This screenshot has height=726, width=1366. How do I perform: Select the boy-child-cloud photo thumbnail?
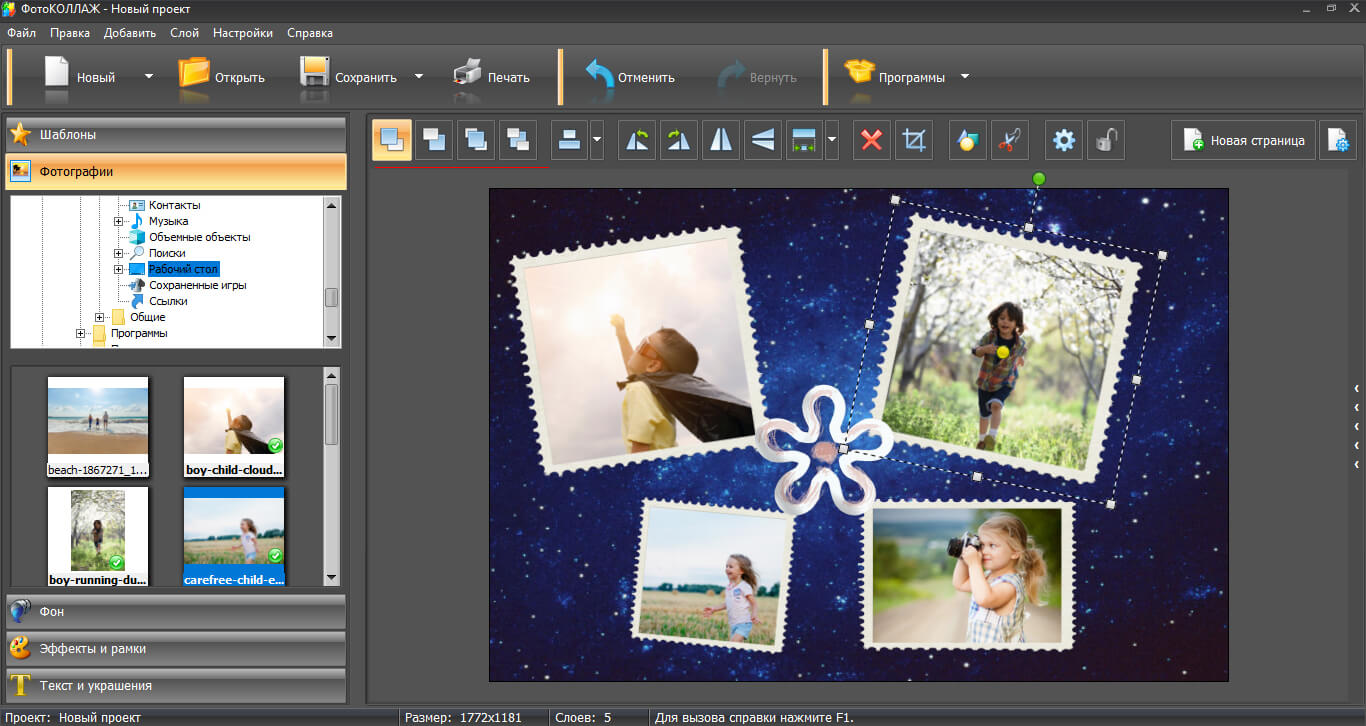pos(234,427)
